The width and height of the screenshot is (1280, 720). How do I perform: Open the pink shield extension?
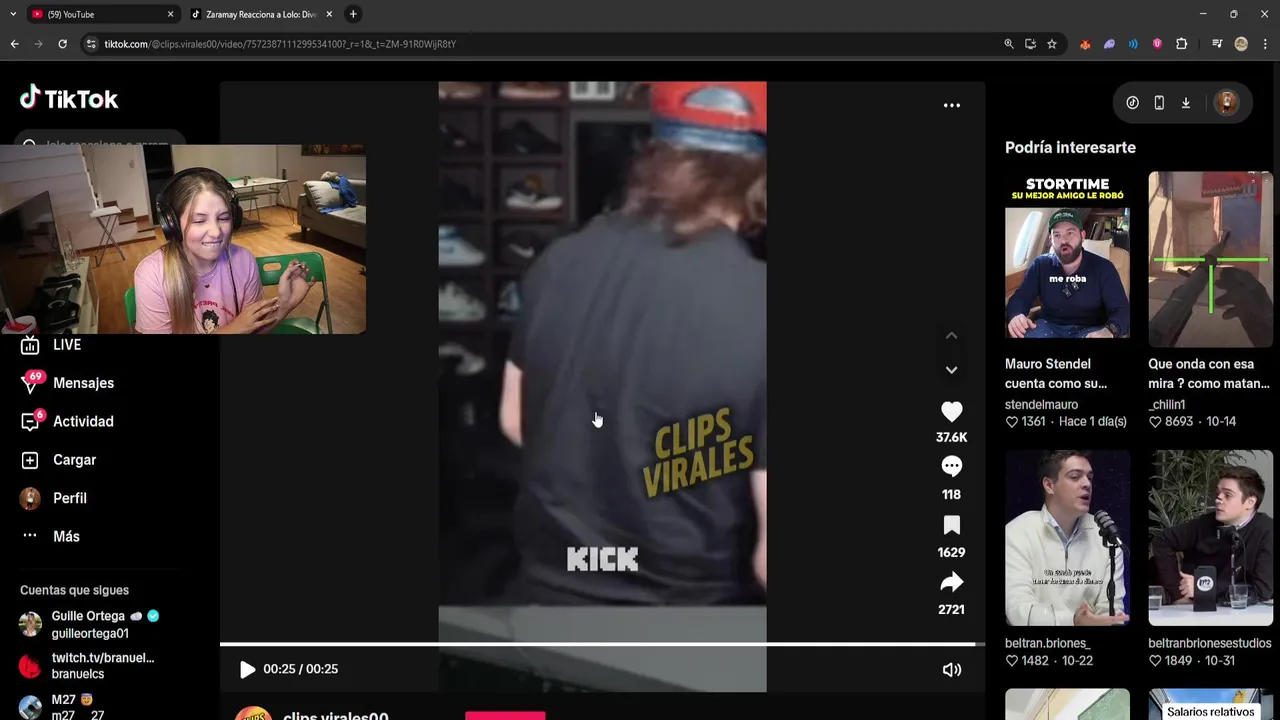click(x=1157, y=44)
